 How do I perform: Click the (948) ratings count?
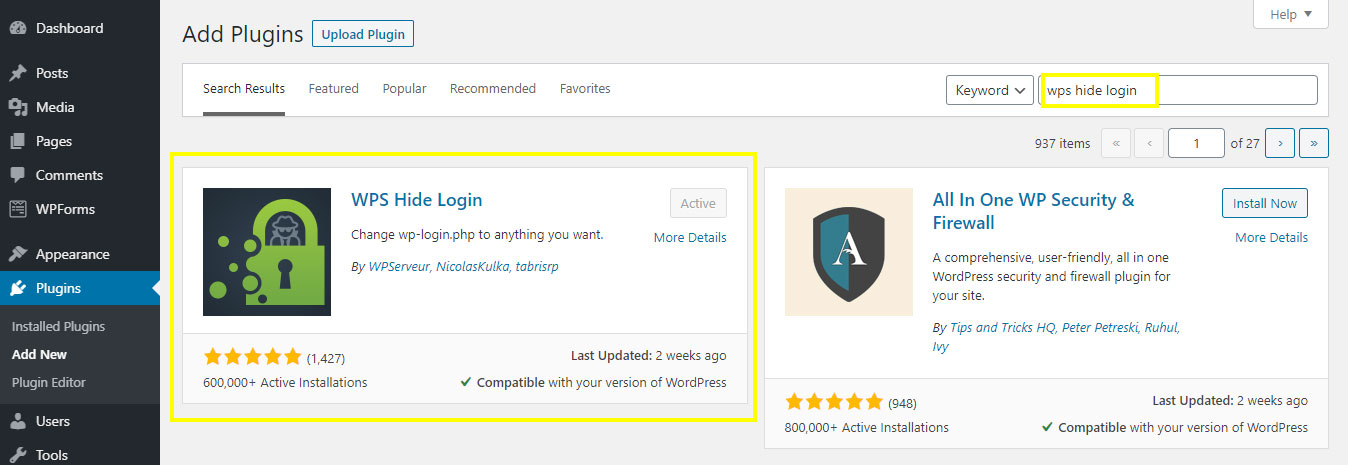pos(903,404)
